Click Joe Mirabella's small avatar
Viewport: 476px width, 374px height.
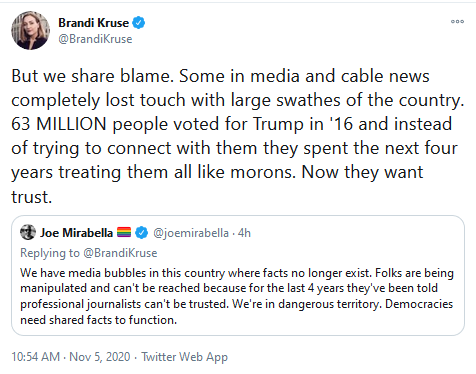(28, 232)
